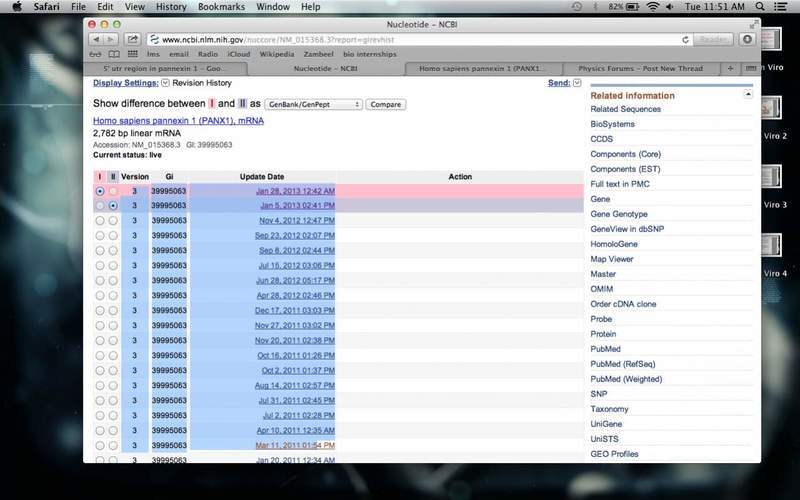Select column I radio for Sep 8, 2012 row
Screen dimensions: 800x500
click(100, 251)
